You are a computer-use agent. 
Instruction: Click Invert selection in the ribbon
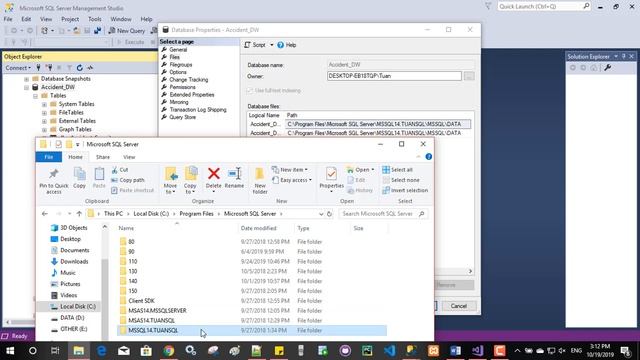tap(405, 190)
